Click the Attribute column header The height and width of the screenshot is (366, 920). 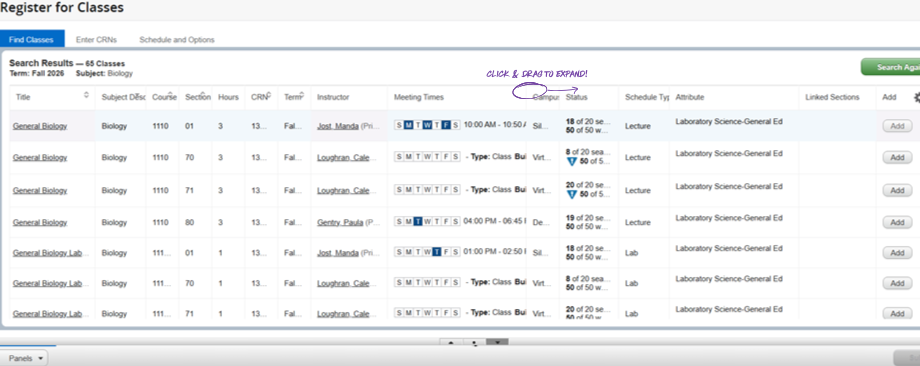click(690, 97)
